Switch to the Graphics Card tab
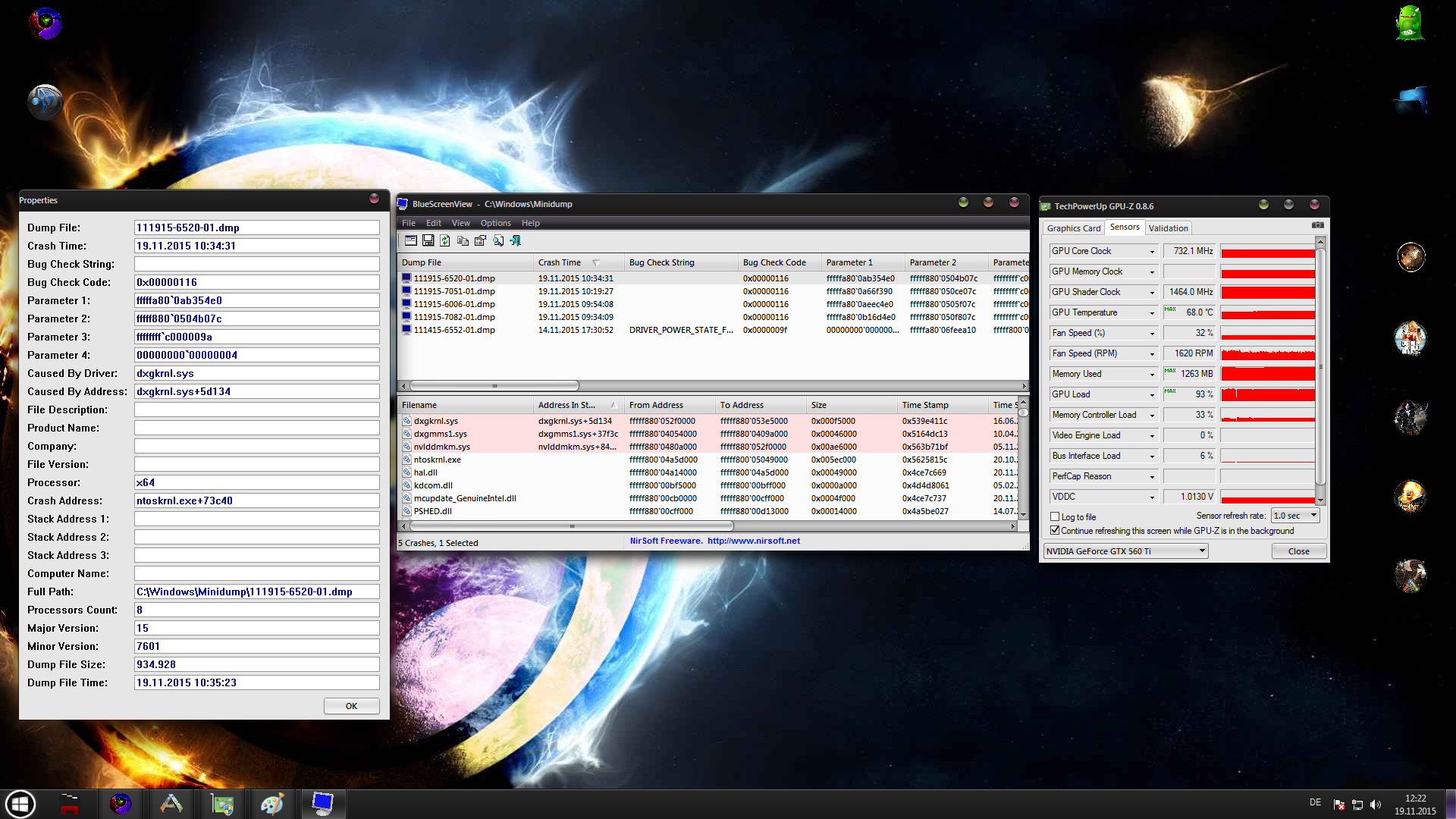The height and width of the screenshot is (819, 1456). pos(1073,228)
